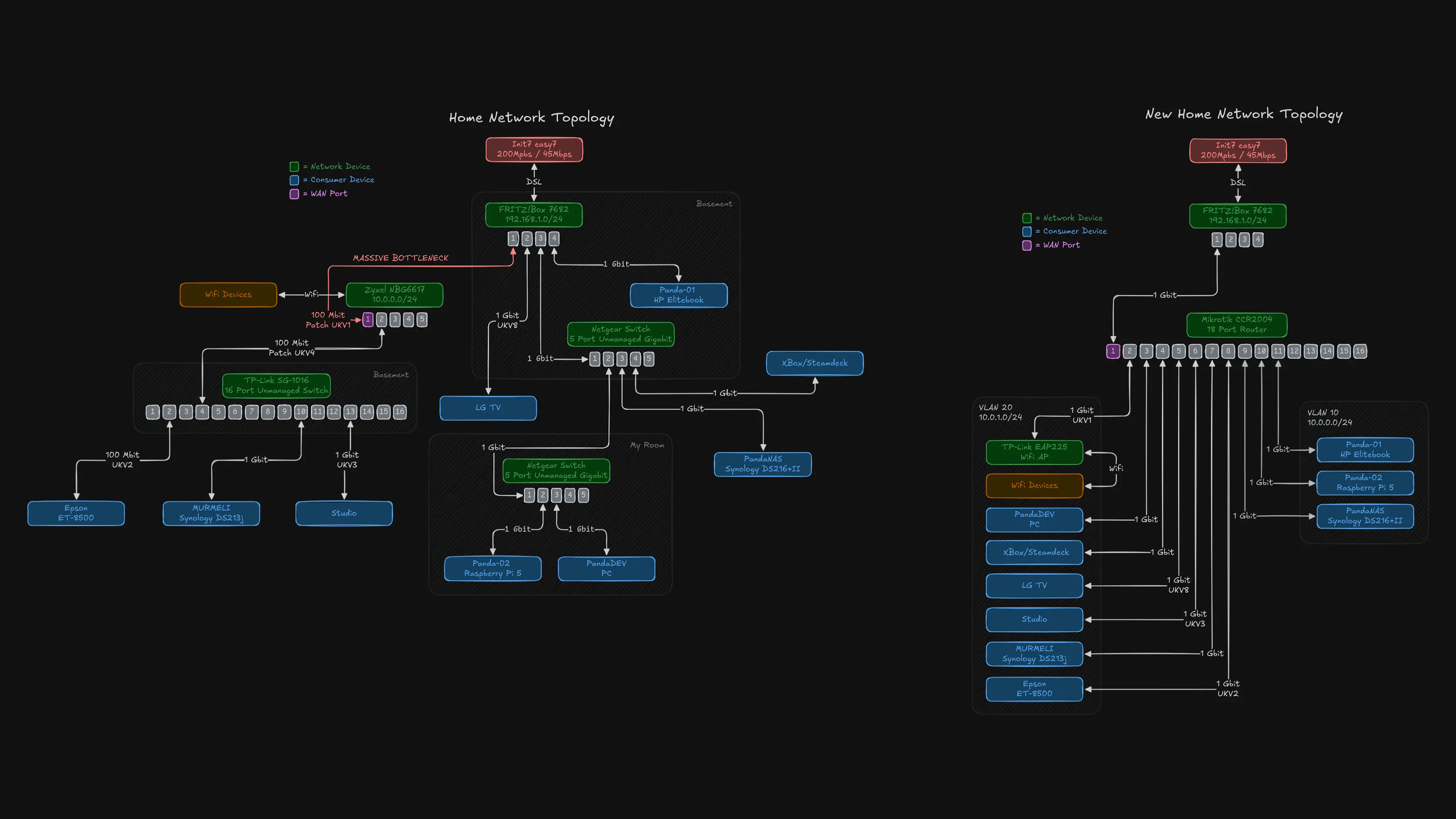The width and height of the screenshot is (1456, 819).
Task: Click the '100 Mbit Patch UKV4' label
Action: [292, 348]
